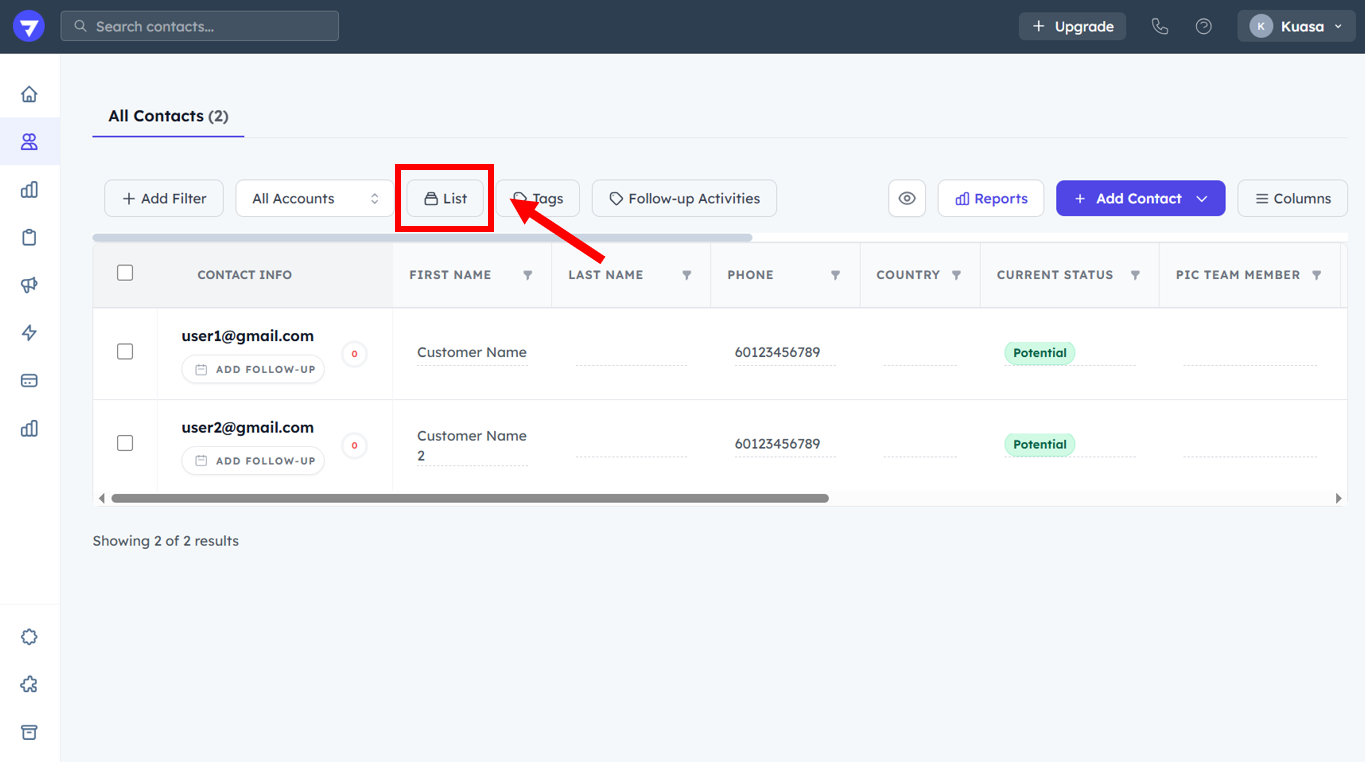Check the select-all contacts checkbox
1365x762 pixels.
point(125,273)
